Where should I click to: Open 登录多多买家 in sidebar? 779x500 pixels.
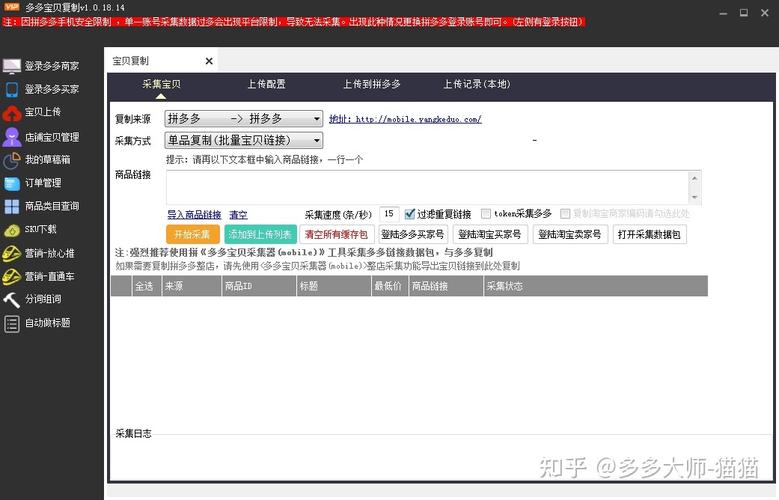point(52,89)
